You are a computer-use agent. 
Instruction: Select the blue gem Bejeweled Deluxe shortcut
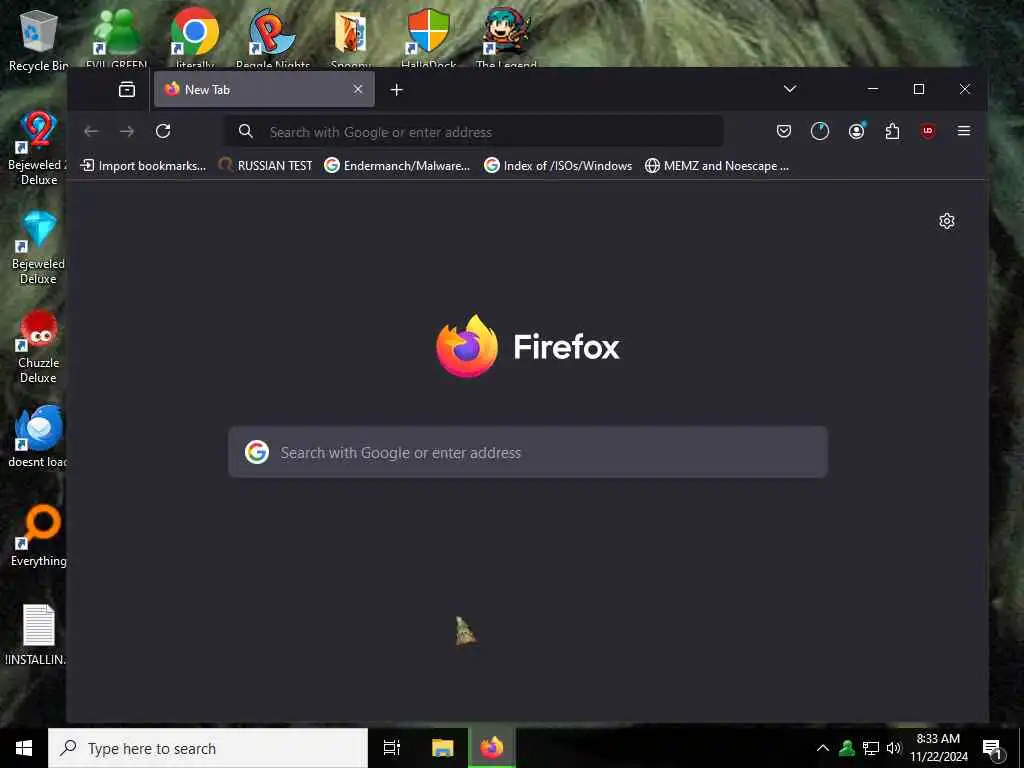[38, 248]
